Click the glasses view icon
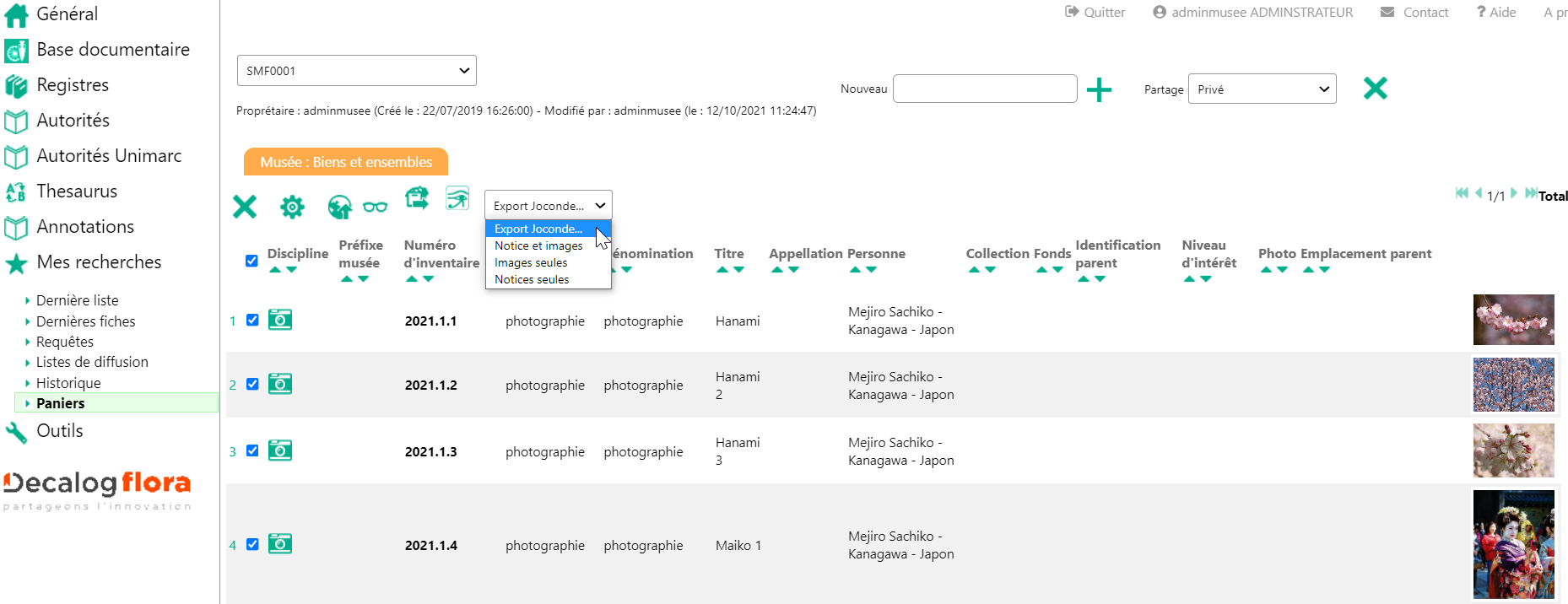The image size is (1568, 604). [x=375, y=207]
